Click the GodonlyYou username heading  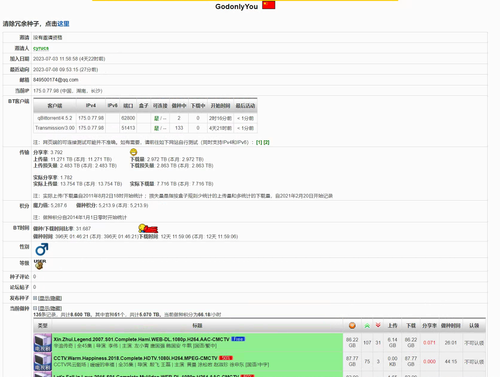coord(236,7)
